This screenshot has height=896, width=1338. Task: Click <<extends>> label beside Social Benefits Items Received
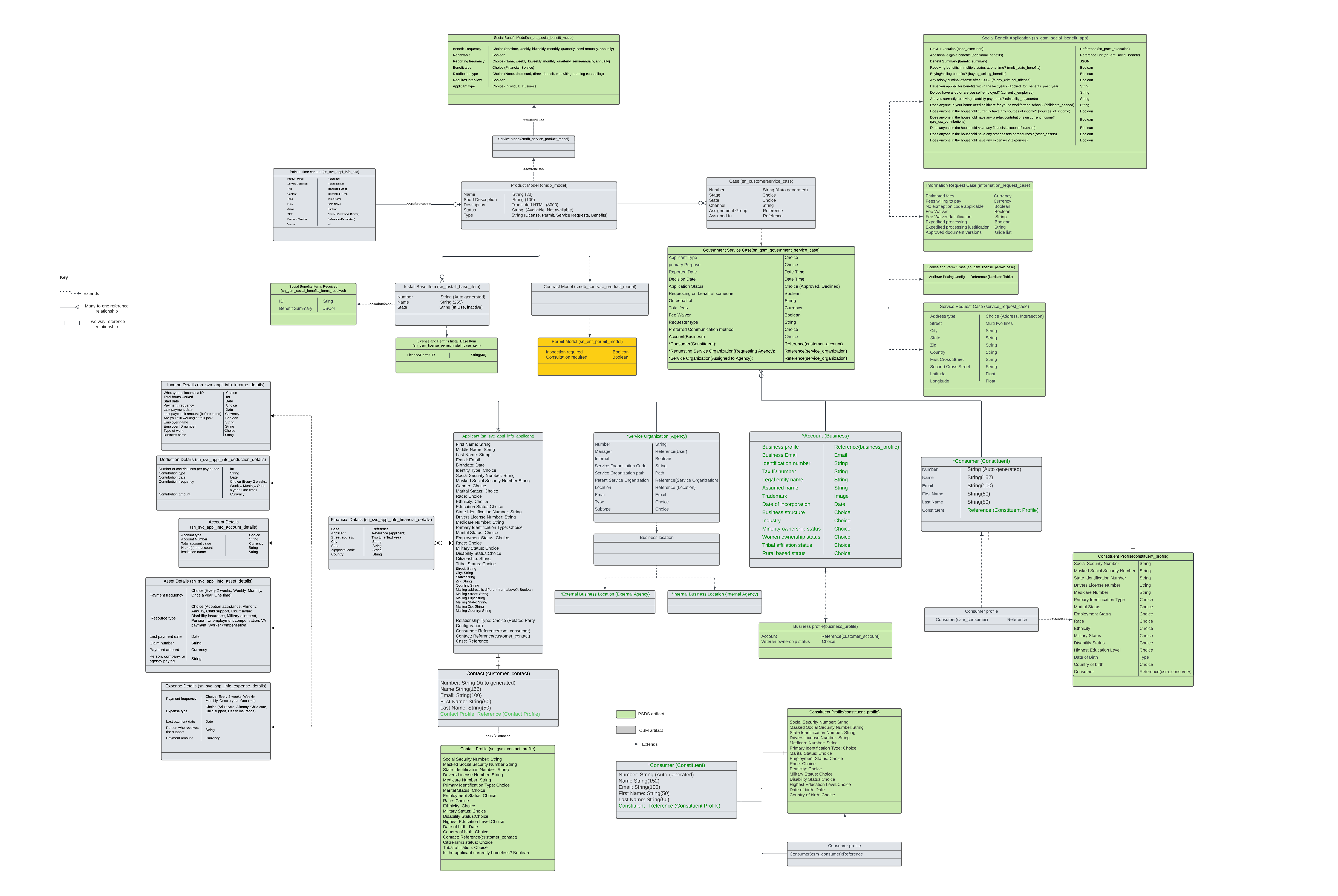tap(381, 304)
